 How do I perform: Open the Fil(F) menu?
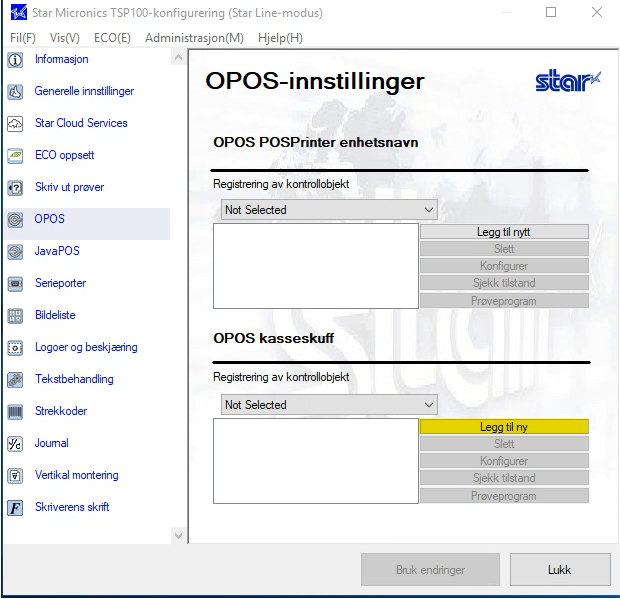[x=23, y=38]
